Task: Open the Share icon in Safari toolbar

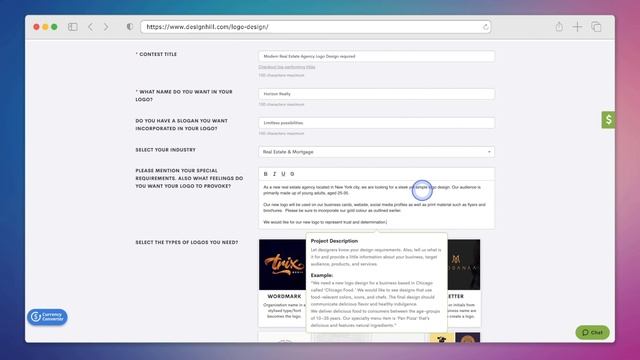Action: (x=559, y=27)
